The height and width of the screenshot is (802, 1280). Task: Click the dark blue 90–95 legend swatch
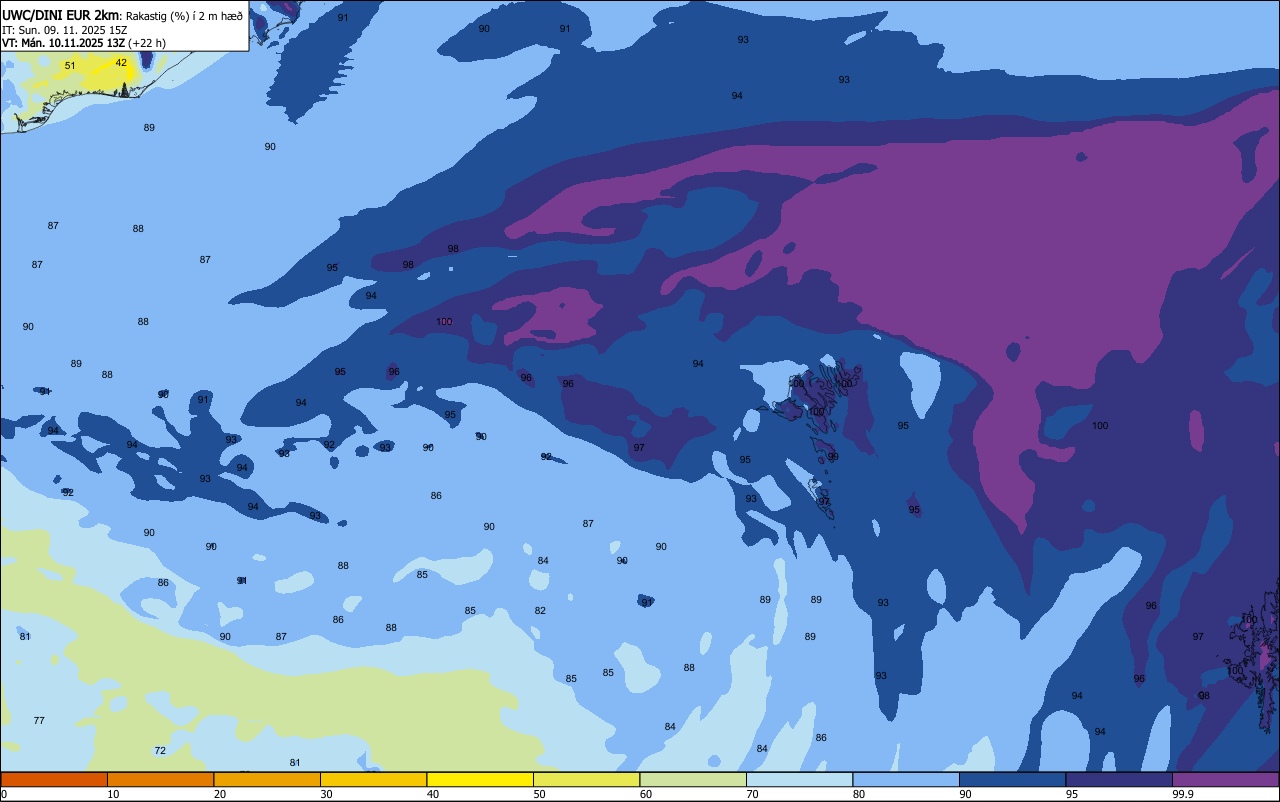pos(1012,779)
